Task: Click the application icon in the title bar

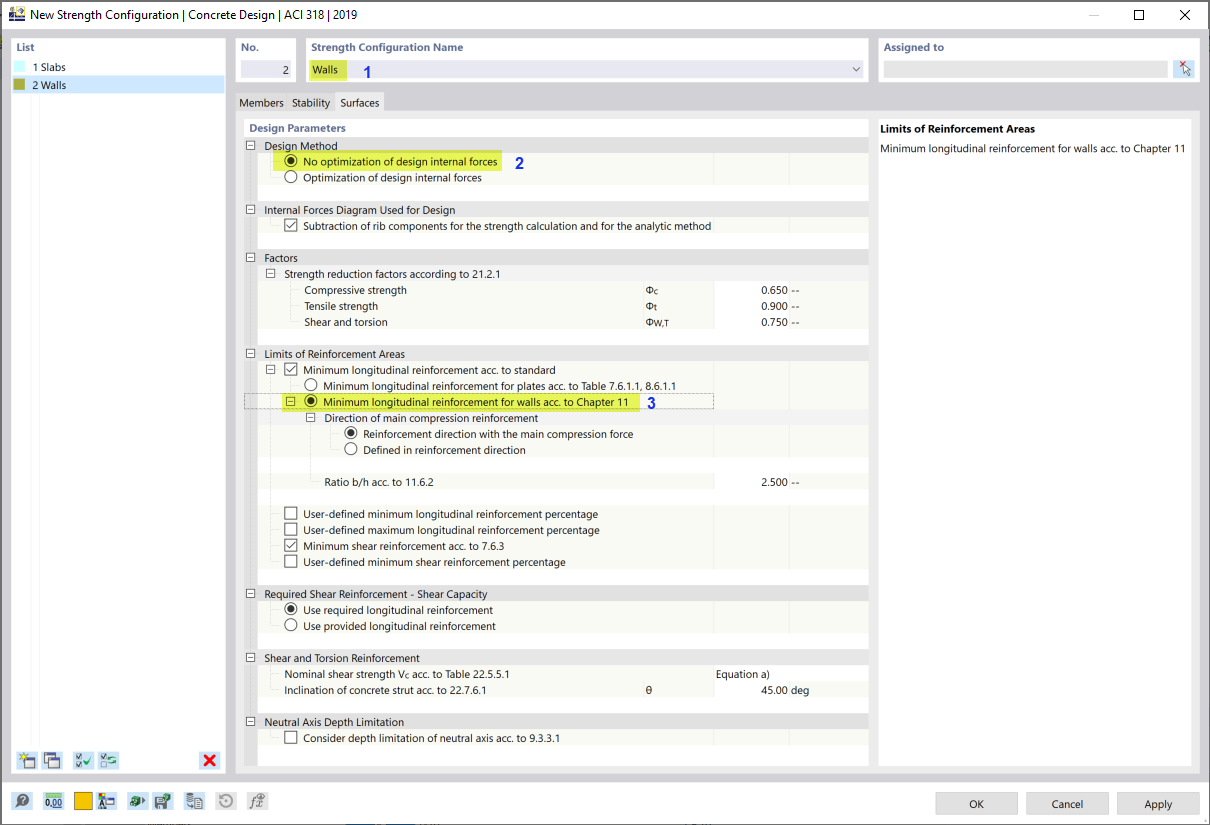Action: point(16,15)
